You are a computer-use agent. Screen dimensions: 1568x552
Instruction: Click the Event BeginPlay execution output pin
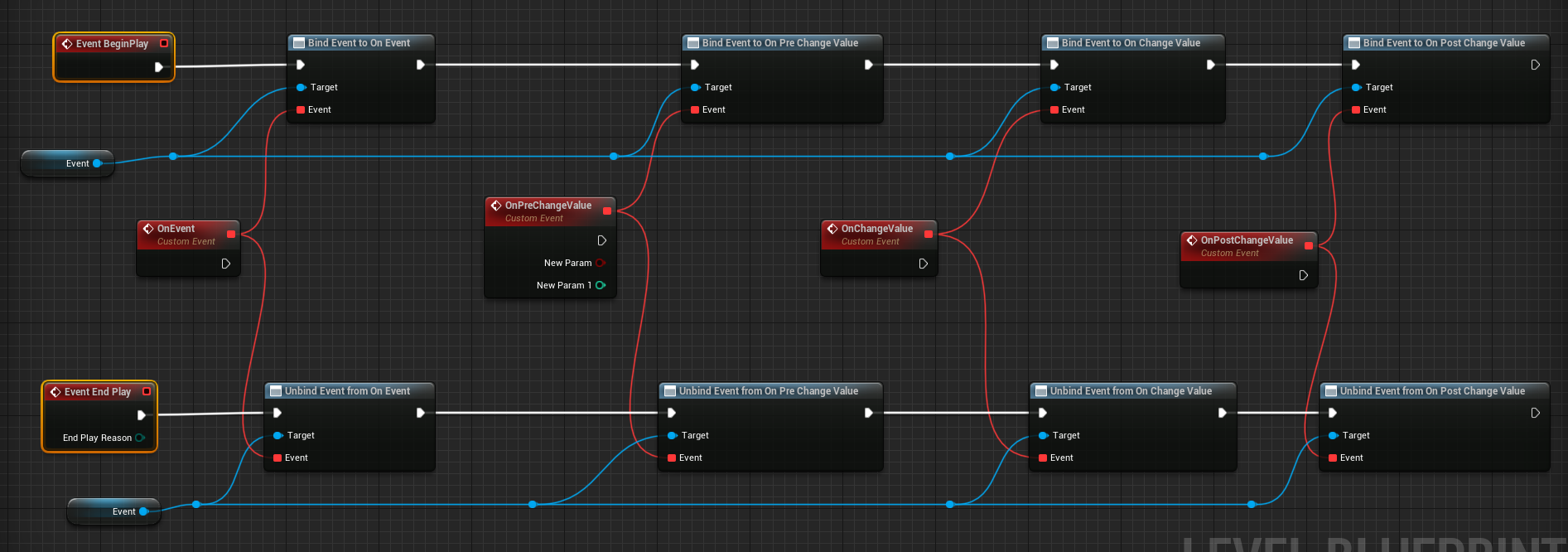pos(159,67)
